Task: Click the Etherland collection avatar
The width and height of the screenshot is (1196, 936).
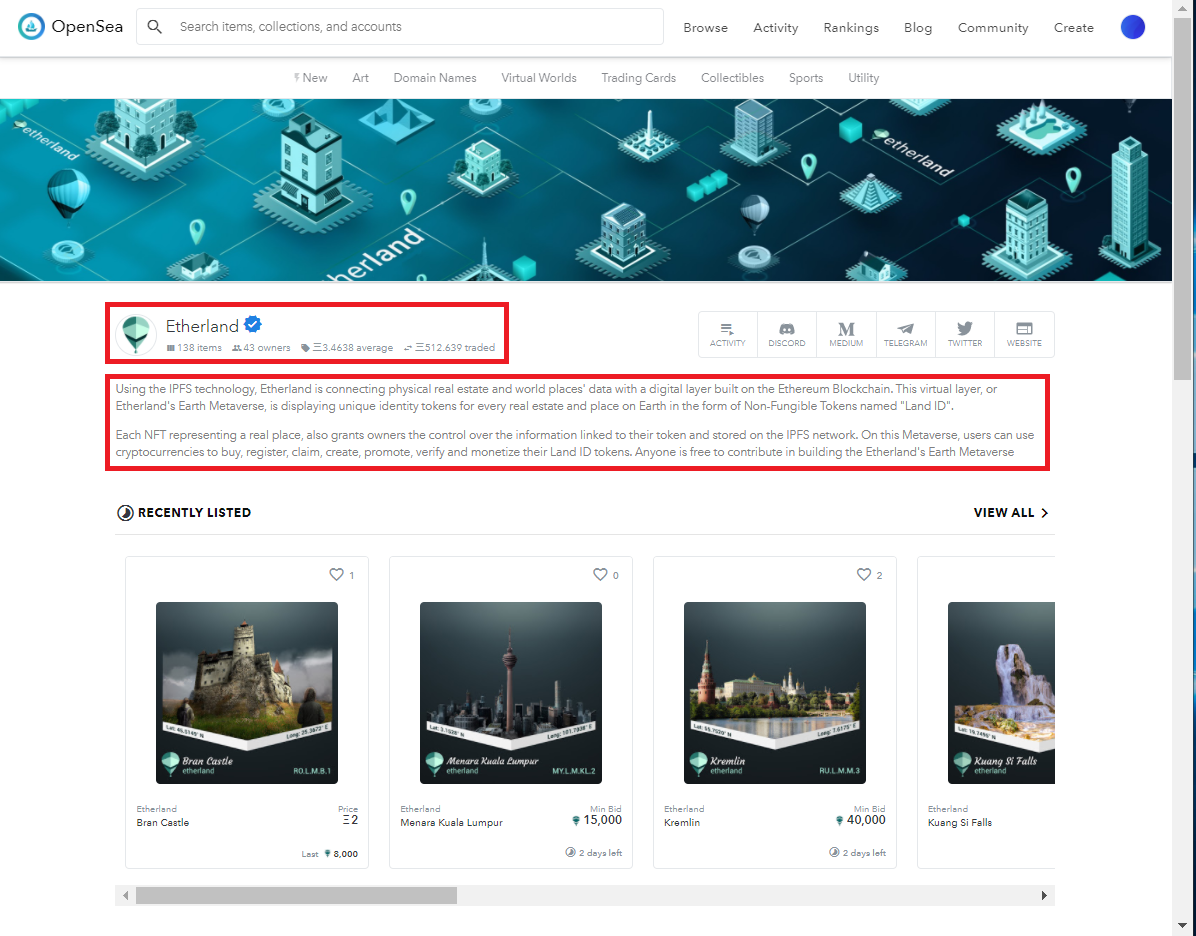Action: click(136, 333)
